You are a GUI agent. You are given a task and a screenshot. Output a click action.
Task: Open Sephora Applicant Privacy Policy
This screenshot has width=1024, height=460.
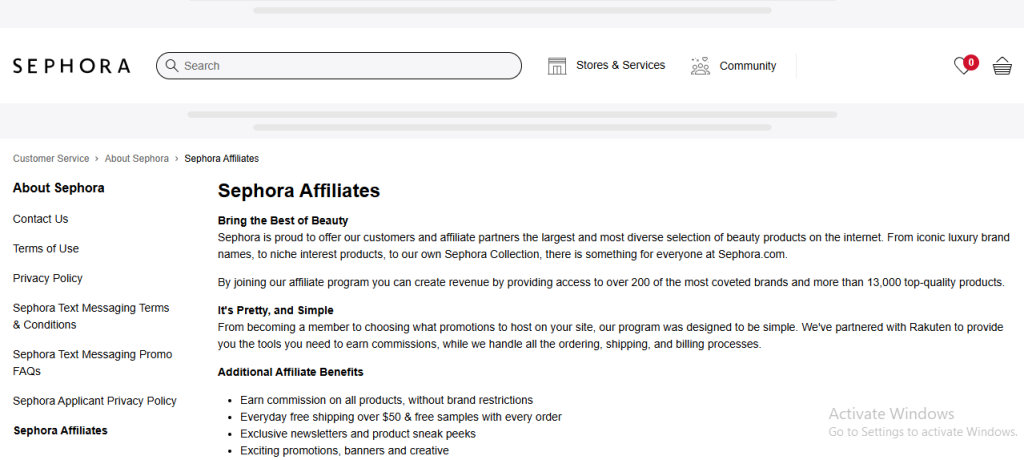pos(95,401)
